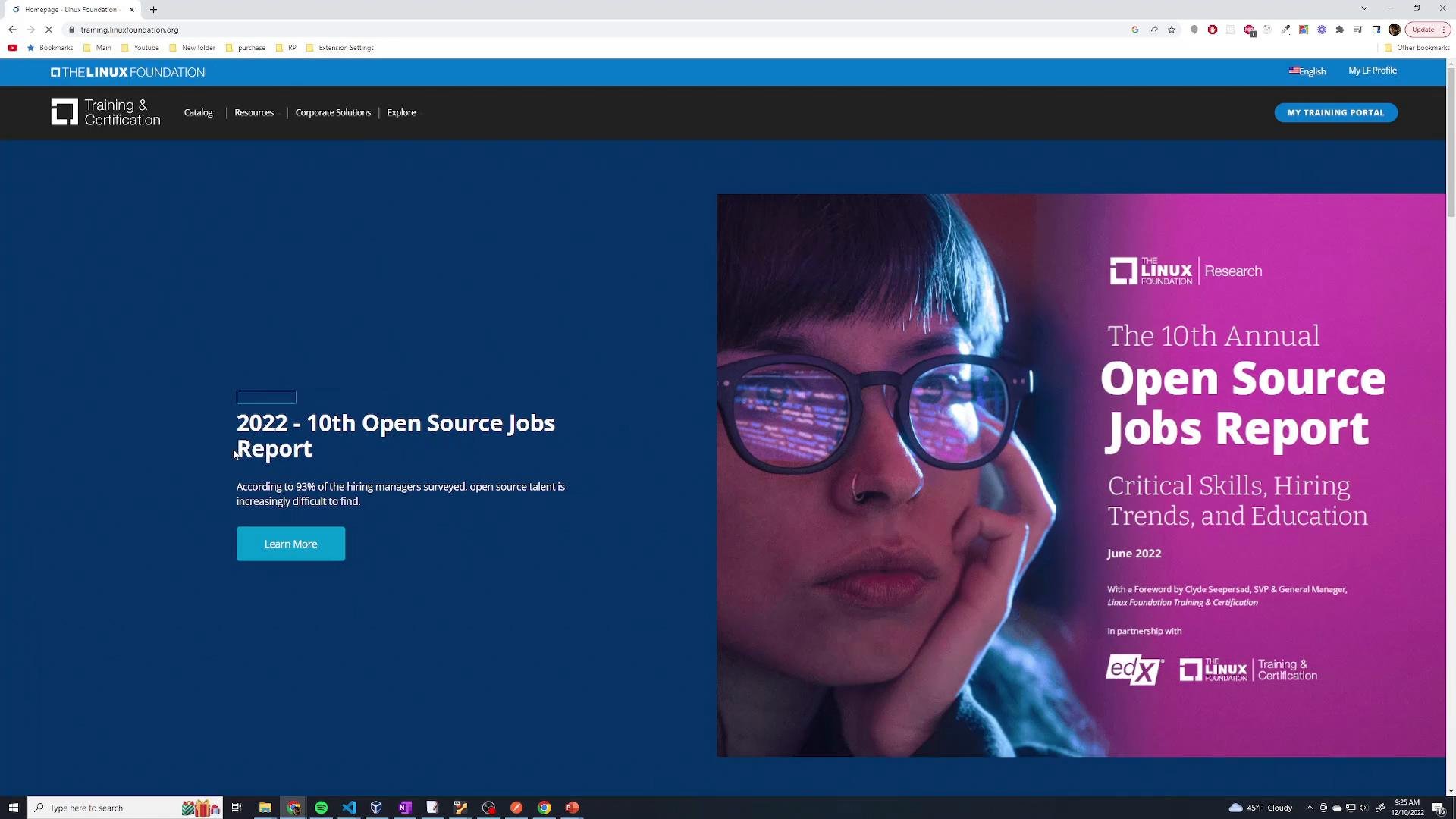1456x819 pixels.
Task: Open Spotify from the taskbar
Action: (321, 808)
